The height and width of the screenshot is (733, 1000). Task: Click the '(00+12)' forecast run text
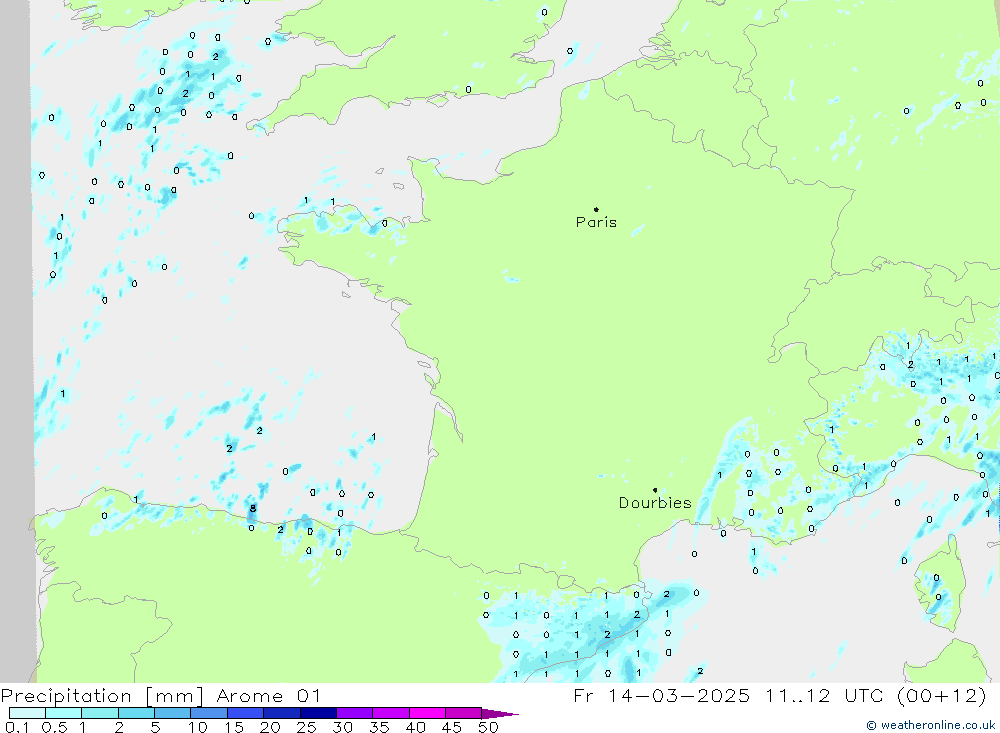tap(942, 696)
